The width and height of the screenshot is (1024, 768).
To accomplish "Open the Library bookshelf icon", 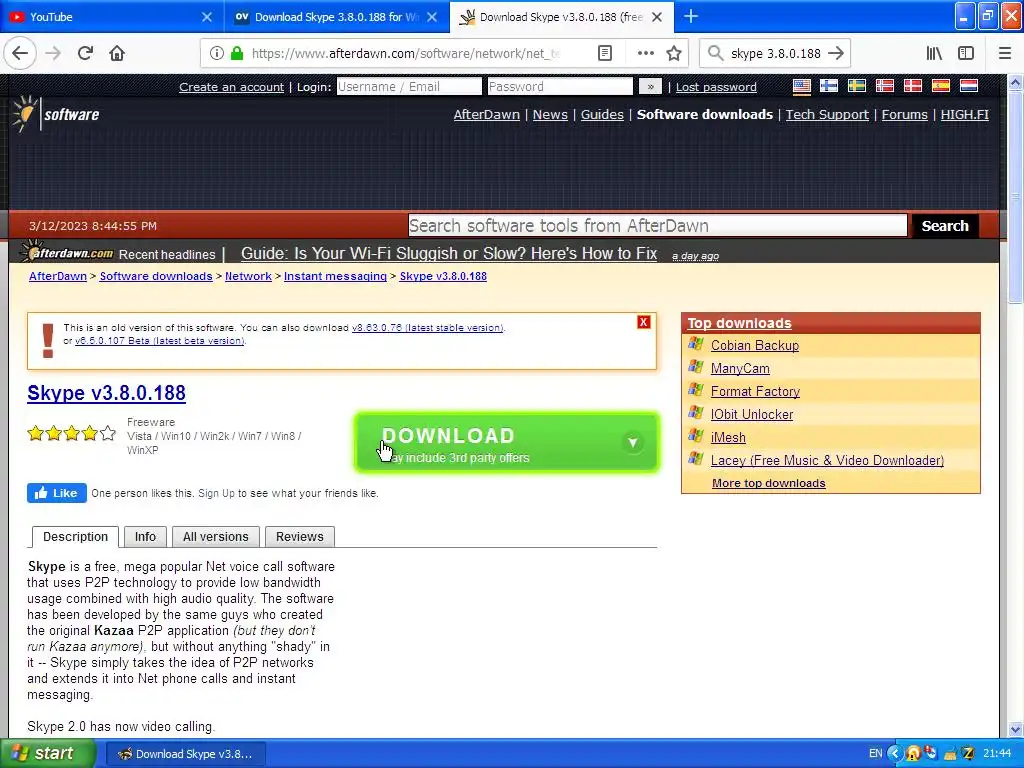I will pyautogui.click(x=934, y=54).
